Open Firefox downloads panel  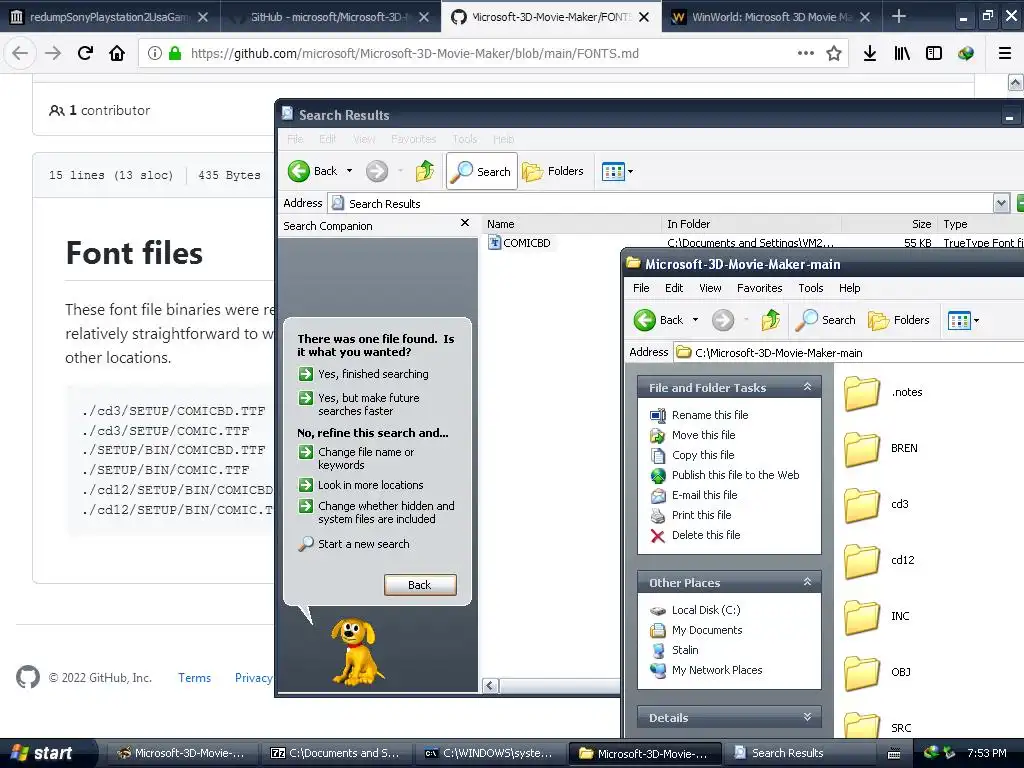pos(870,54)
